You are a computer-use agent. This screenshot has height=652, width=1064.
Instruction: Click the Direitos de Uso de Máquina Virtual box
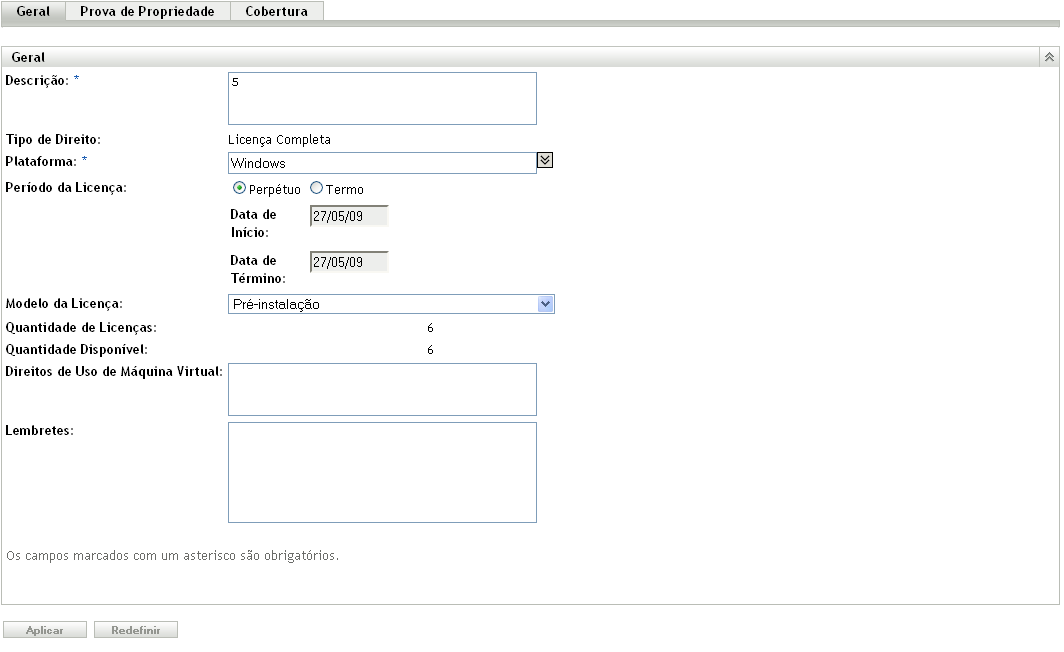[x=382, y=389]
